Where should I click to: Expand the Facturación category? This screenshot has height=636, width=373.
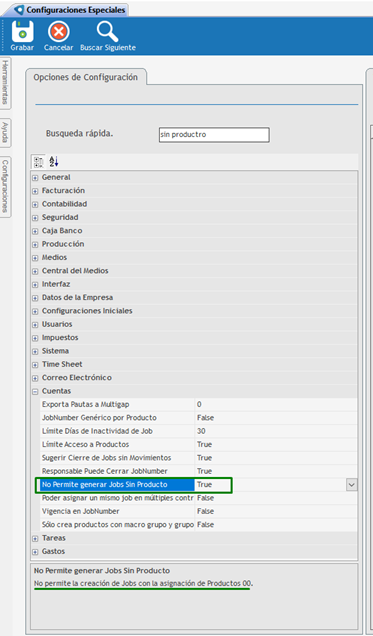tap(35, 191)
